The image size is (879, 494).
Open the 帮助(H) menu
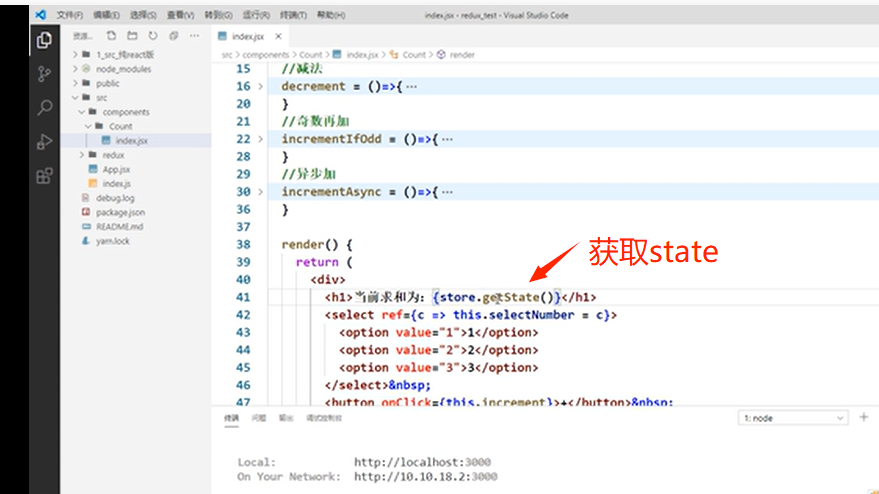pos(331,15)
